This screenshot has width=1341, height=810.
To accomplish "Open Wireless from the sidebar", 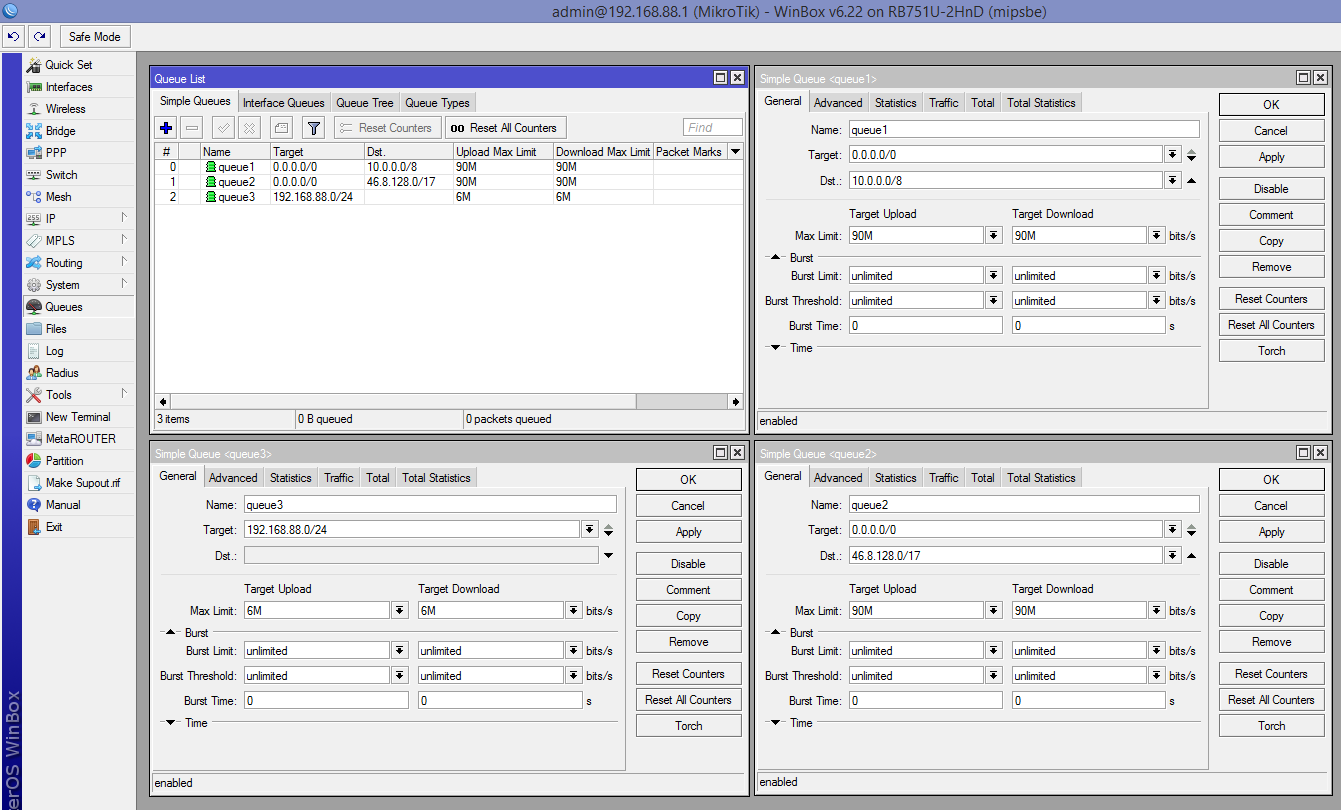I will [x=65, y=109].
